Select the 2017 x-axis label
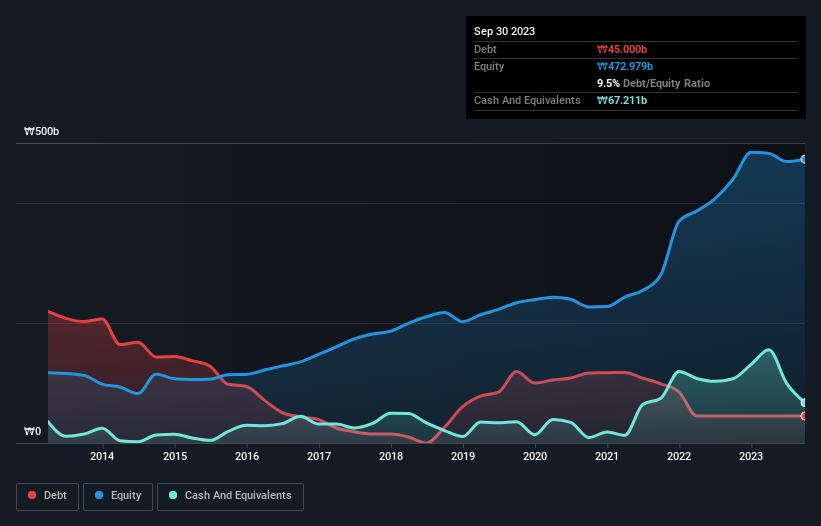 coord(319,456)
